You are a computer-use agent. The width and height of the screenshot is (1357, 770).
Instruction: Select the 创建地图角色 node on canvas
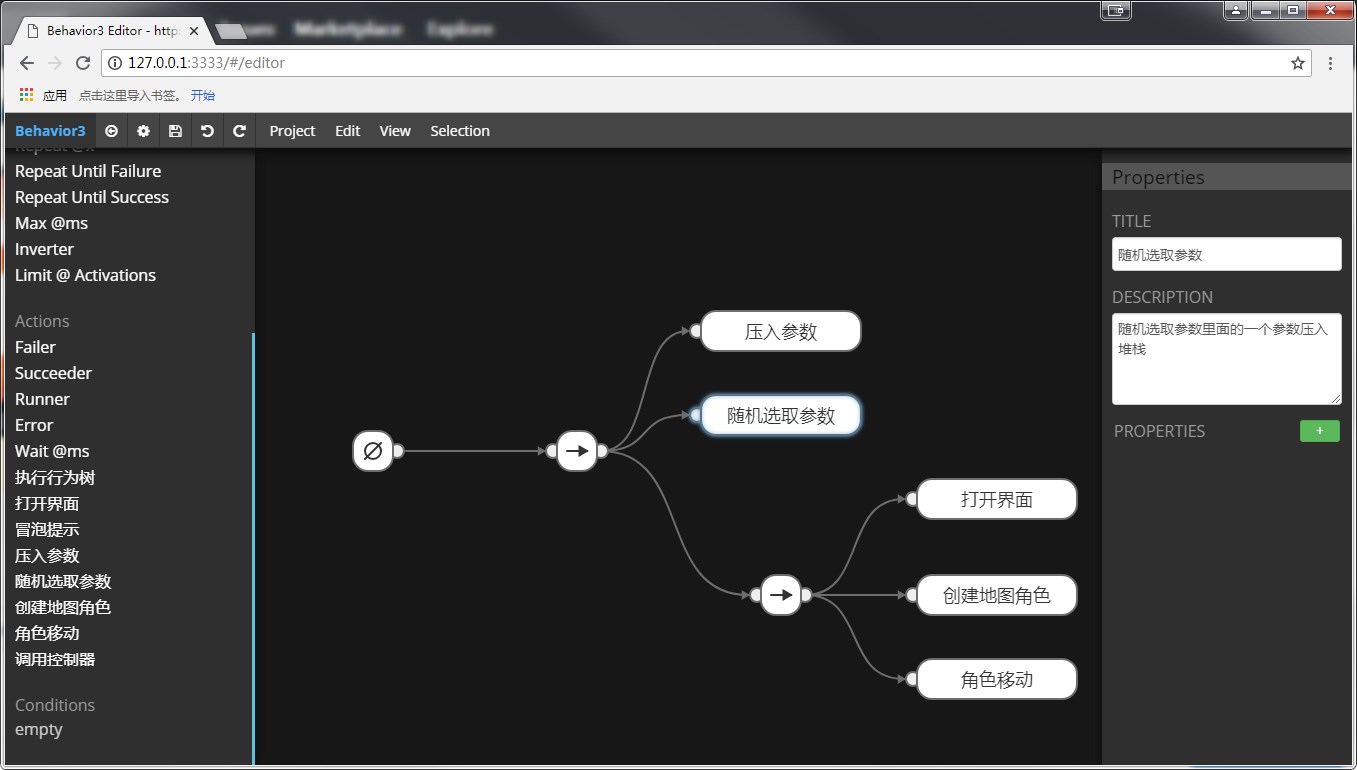tap(997, 595)
